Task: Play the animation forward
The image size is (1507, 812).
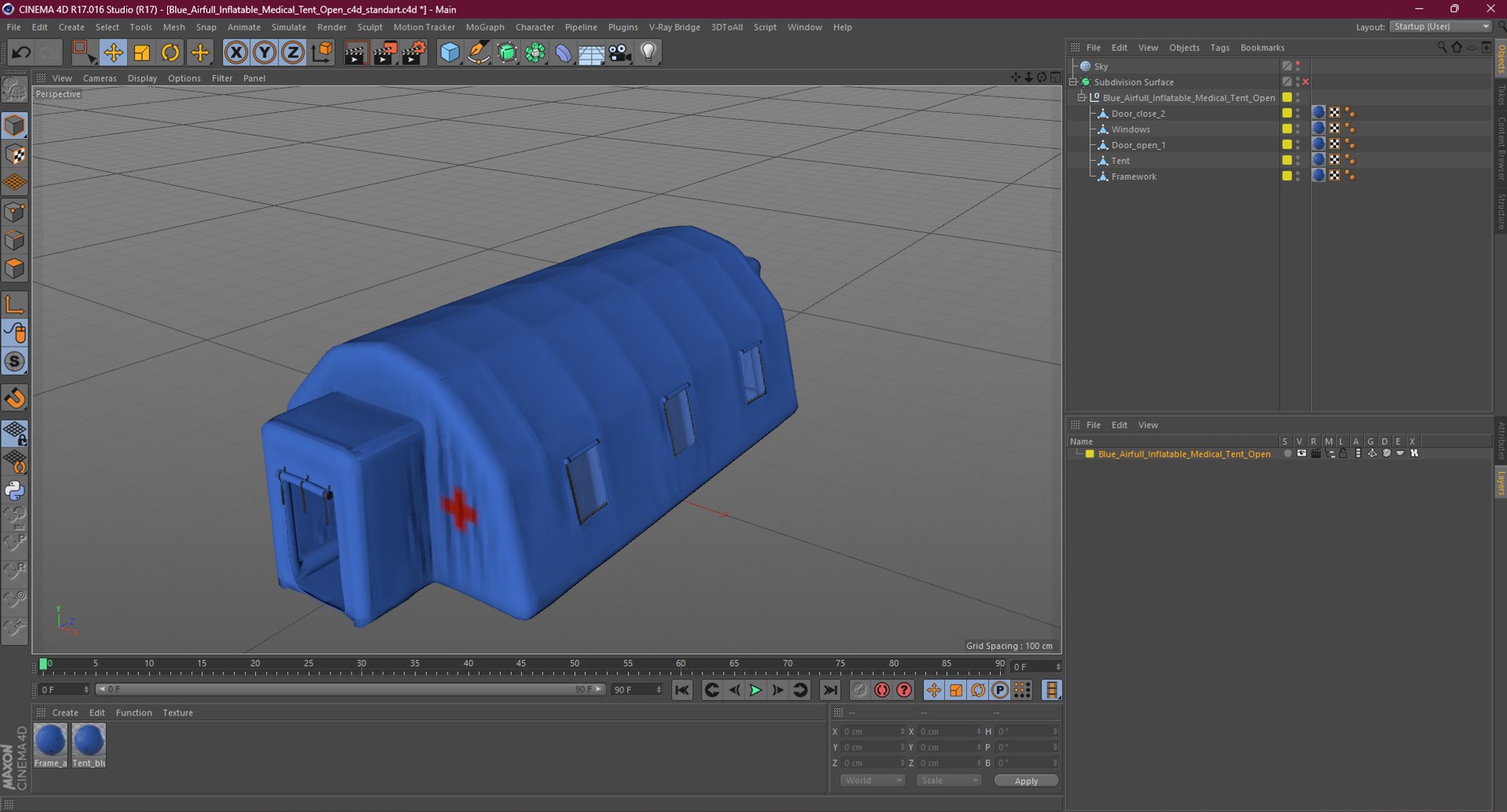Action: pyautogui.click(x=755, y=690)
